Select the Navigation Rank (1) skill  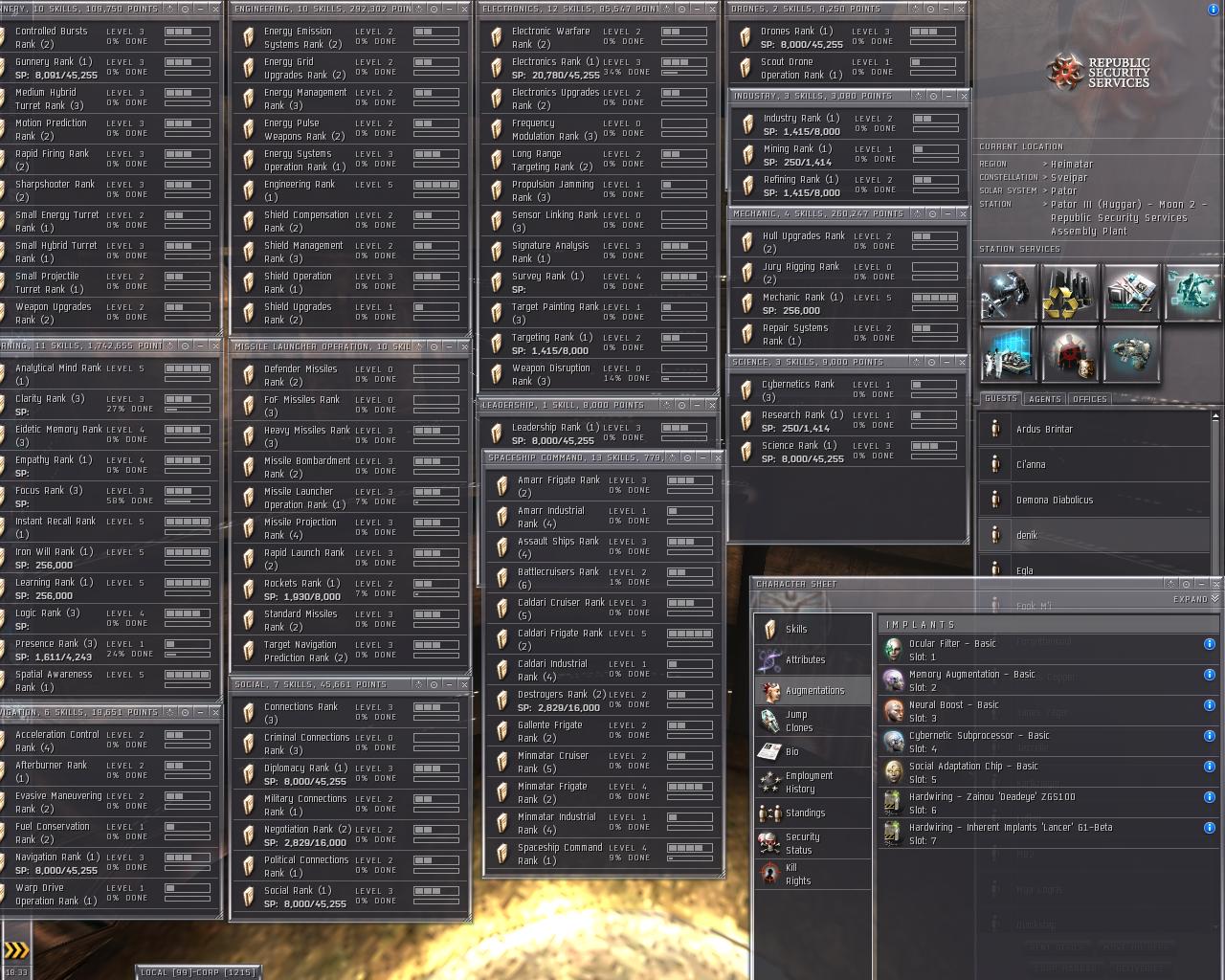click(108, 863)
